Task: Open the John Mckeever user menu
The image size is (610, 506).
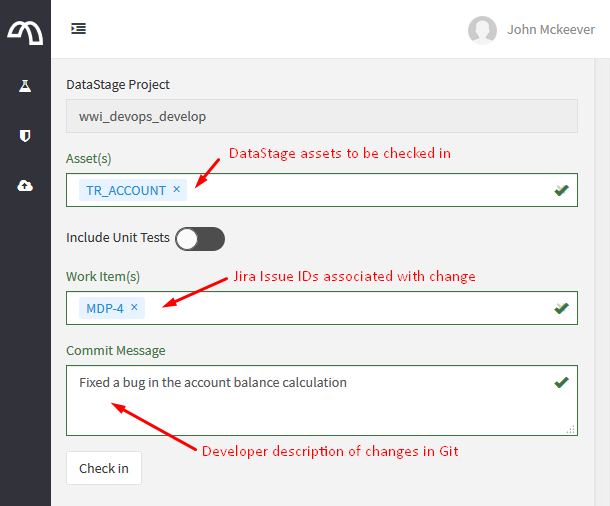Action: coord(550,30)
